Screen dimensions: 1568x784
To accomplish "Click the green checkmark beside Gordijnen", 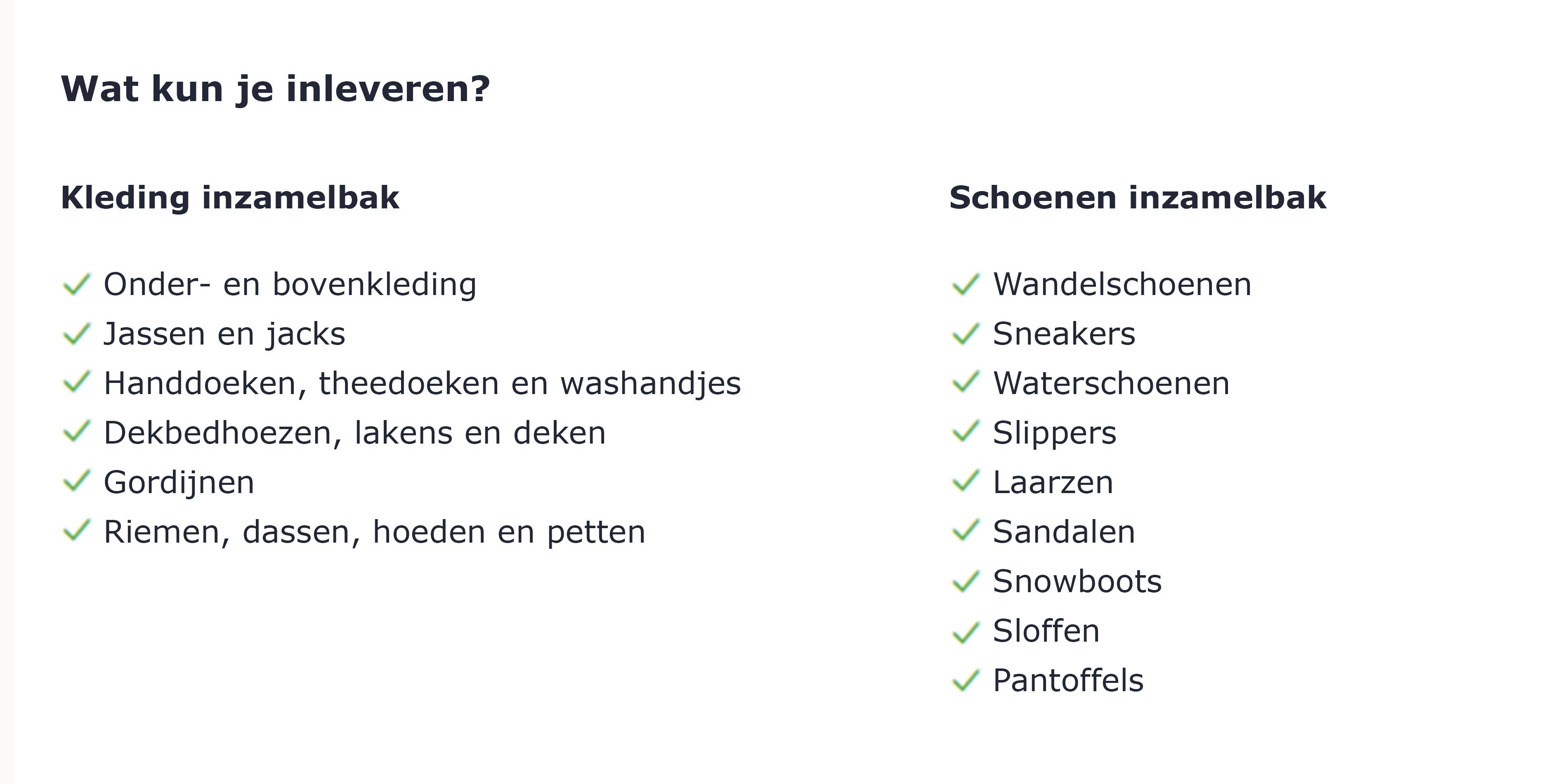I will pos(77,482).
